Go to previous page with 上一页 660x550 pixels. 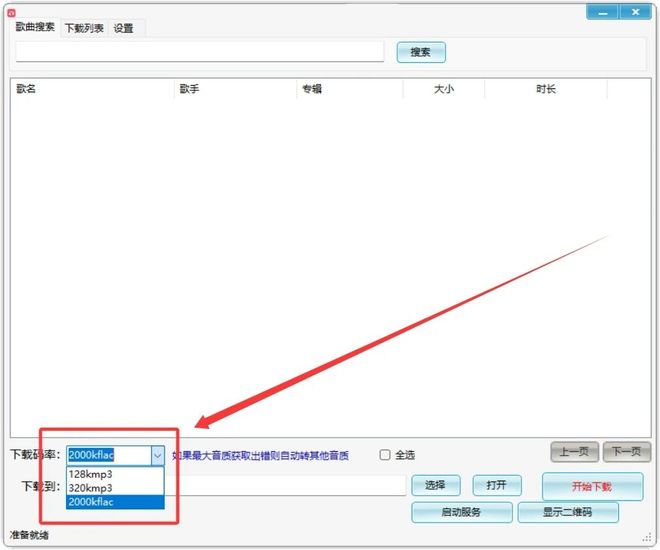click(574, 452)
